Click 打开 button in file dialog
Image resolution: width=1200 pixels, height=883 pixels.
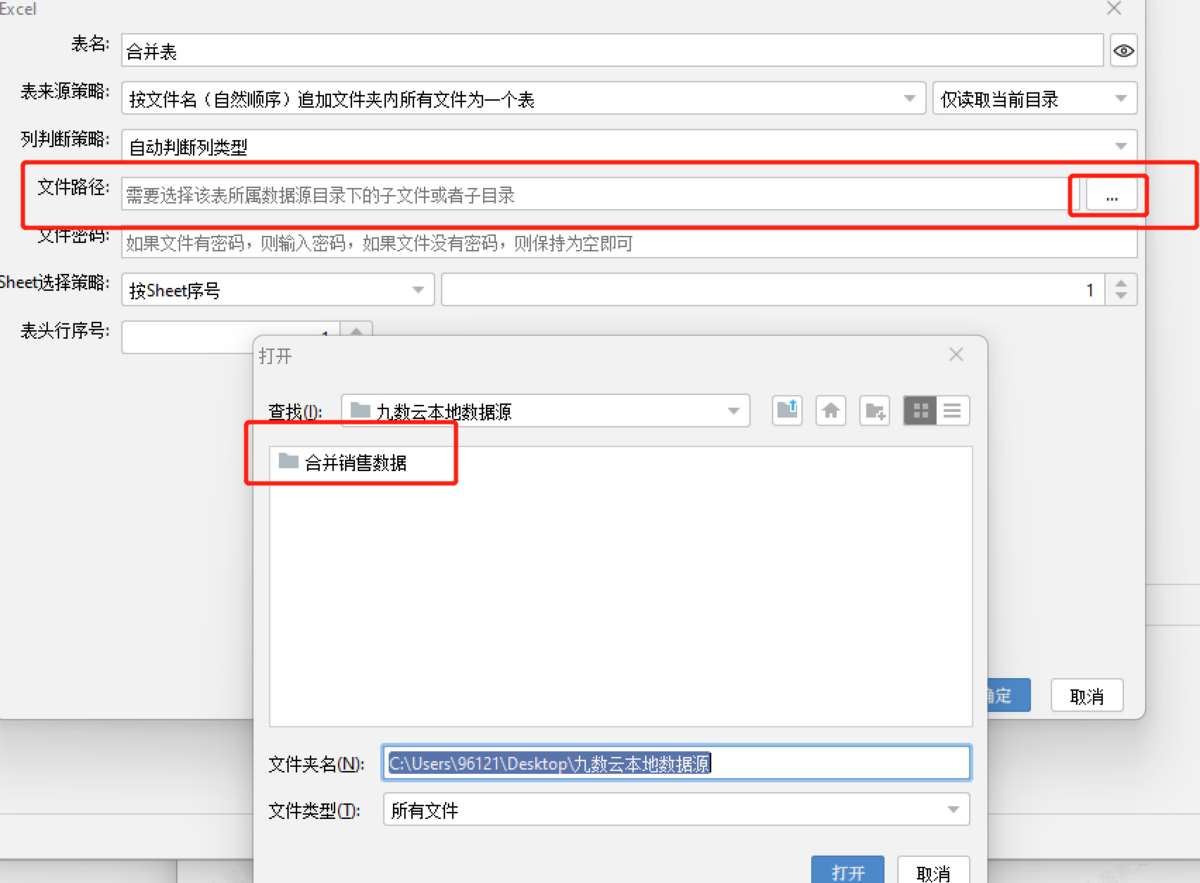(x=848, y=871)
